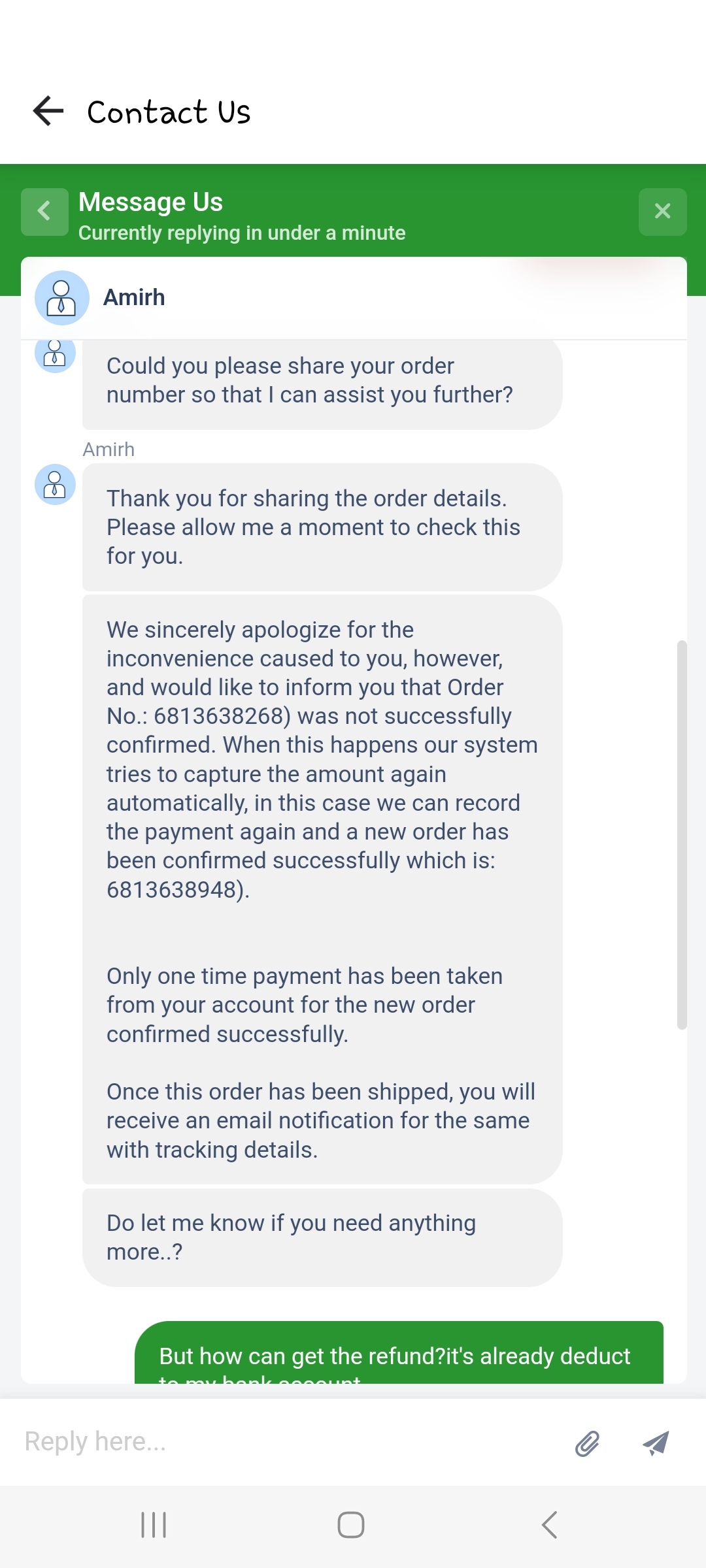Select the 'Do let me know' message
The width and height of the screenshot is (706, 1568).
tap(322, 1237)
